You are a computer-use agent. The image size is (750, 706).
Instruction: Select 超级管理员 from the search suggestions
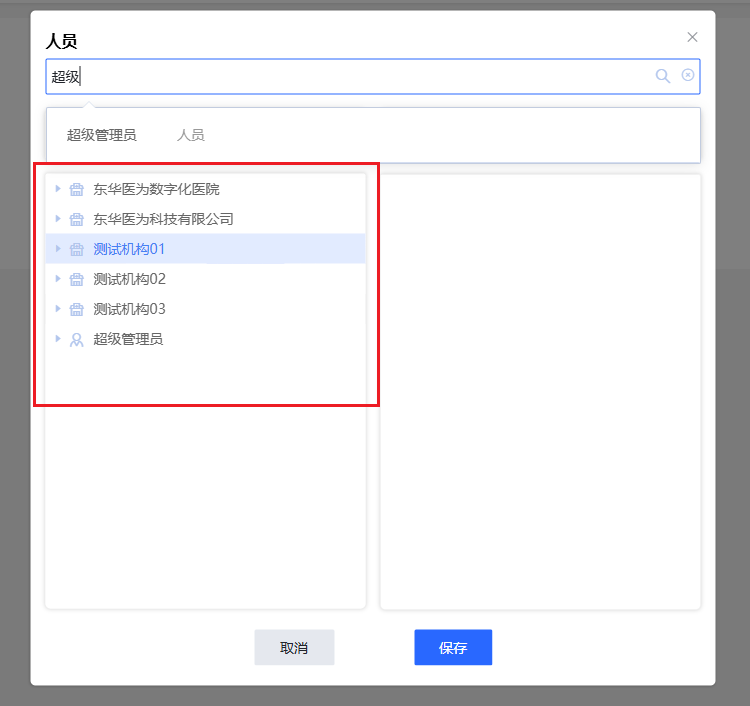(x=102, y=135)
